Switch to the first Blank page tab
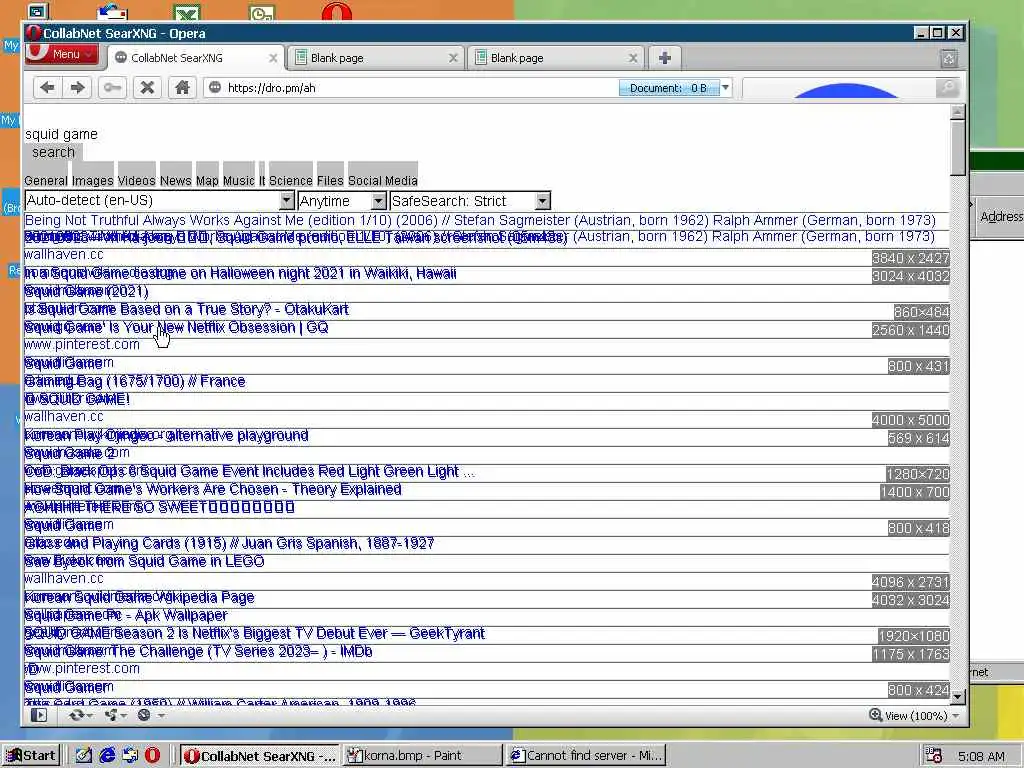1024x768 pixels. (376, 58)
